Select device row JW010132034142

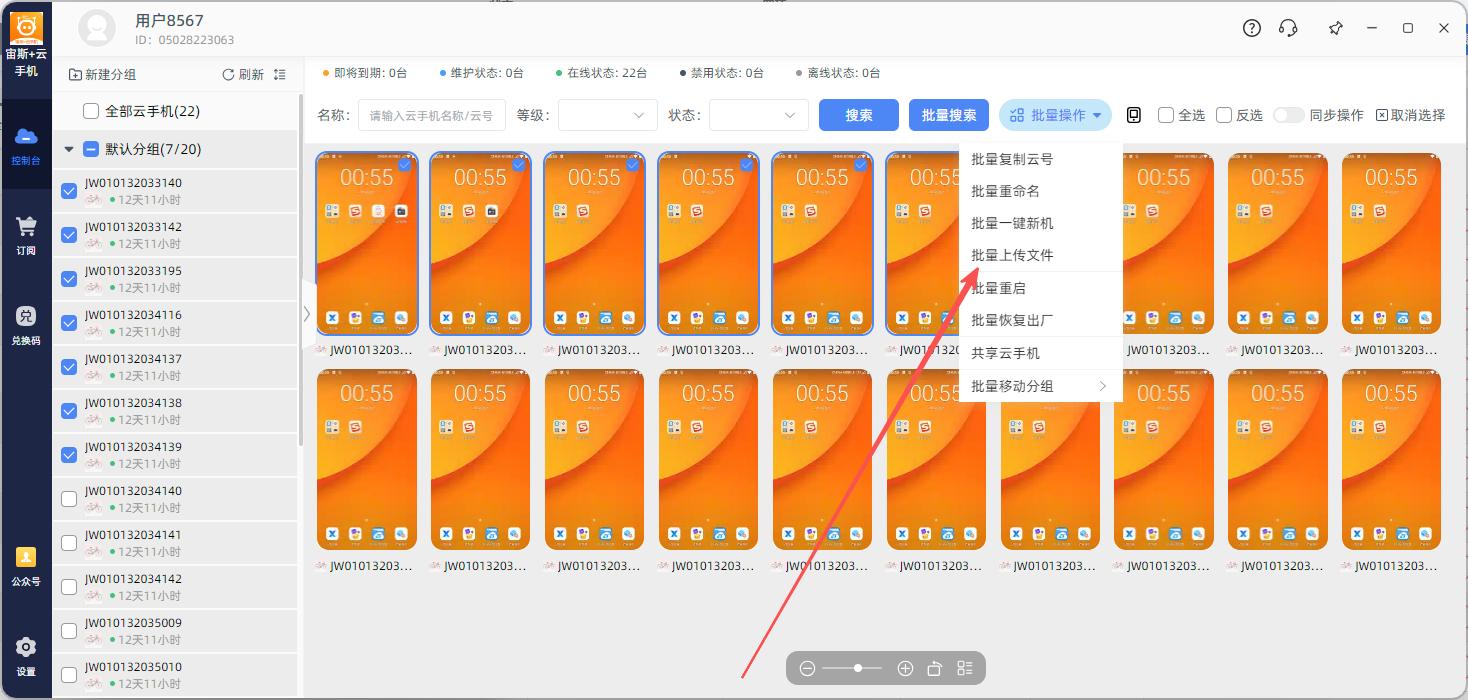(x=175, y=587)
